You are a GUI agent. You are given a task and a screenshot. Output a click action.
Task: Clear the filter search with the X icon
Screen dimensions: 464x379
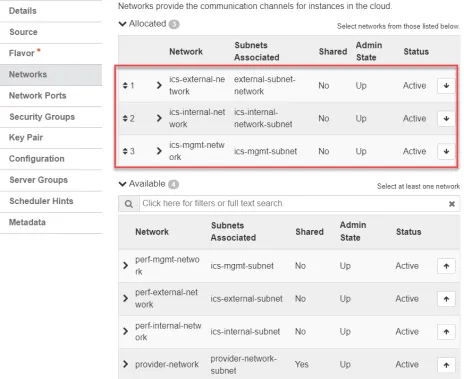(x=452, y=204)
